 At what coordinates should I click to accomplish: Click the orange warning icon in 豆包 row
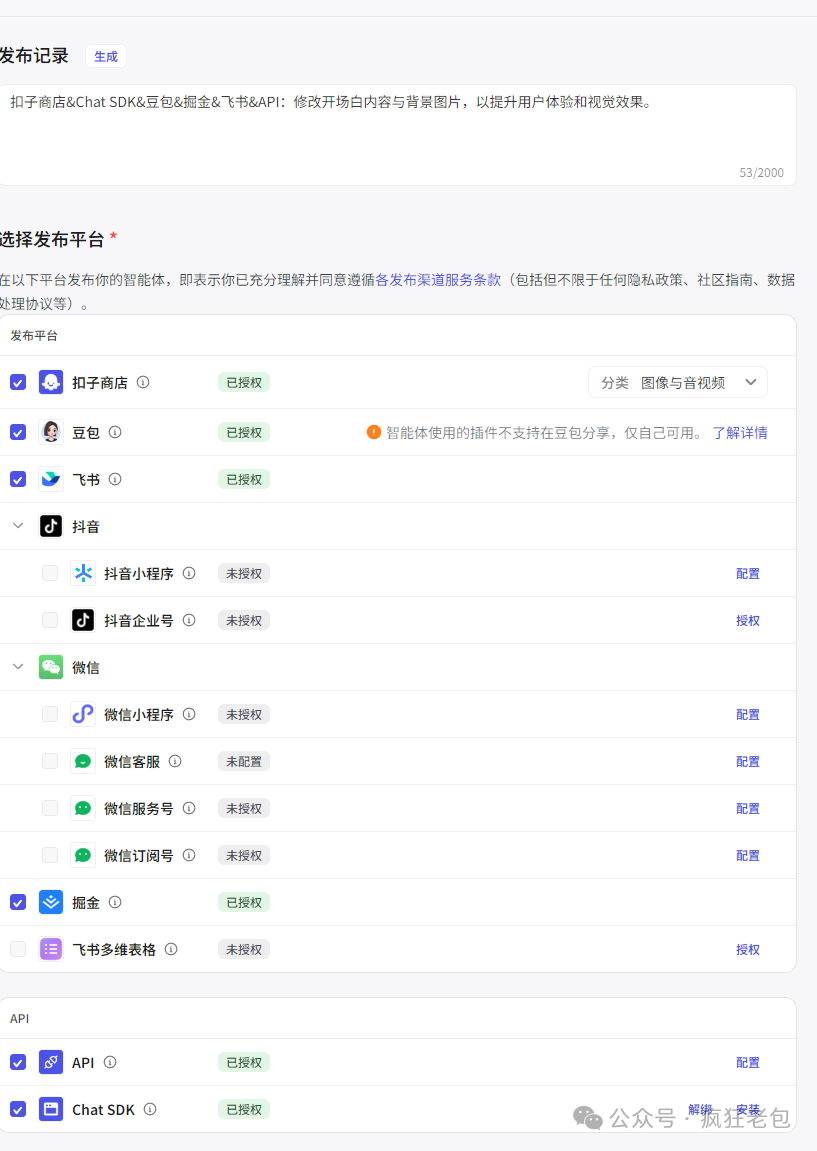coord(374,432)
